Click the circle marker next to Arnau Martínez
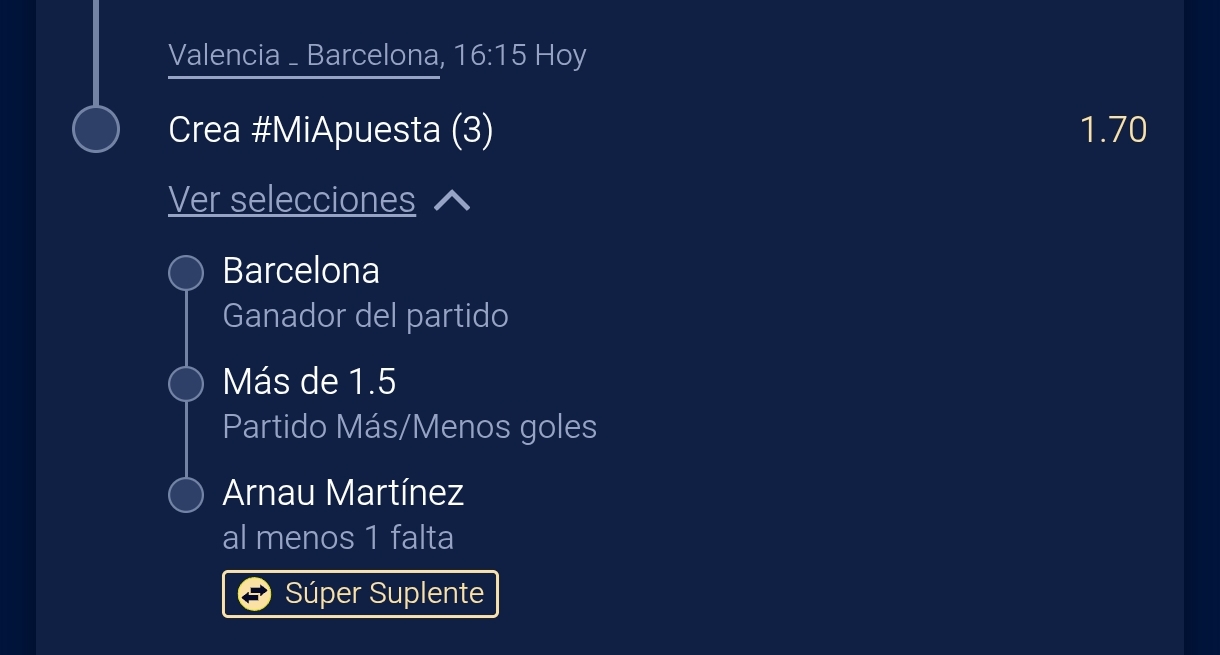 [x=186, y=495]
